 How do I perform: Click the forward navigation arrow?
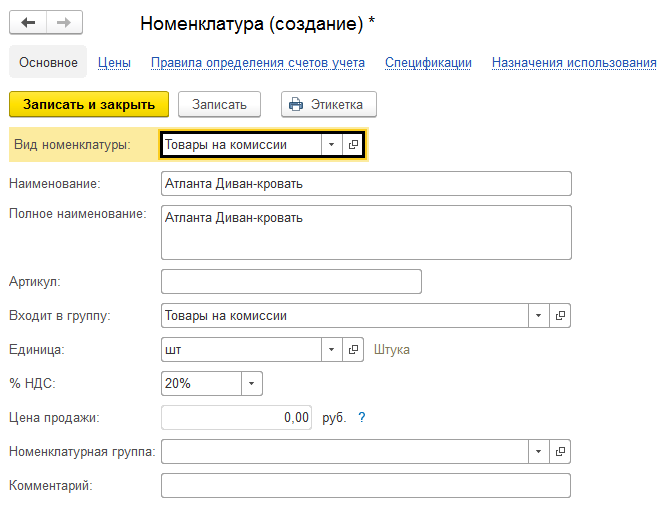[64, 22]
